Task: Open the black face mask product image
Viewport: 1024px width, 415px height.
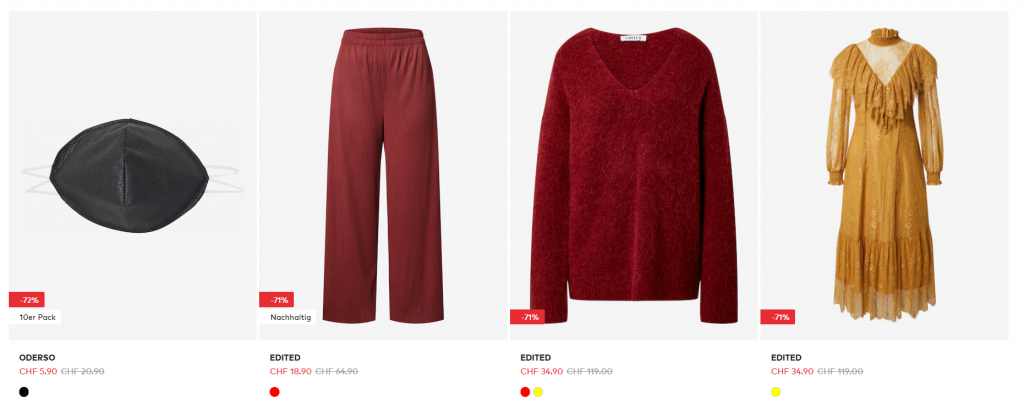Action: pos(133,175)
